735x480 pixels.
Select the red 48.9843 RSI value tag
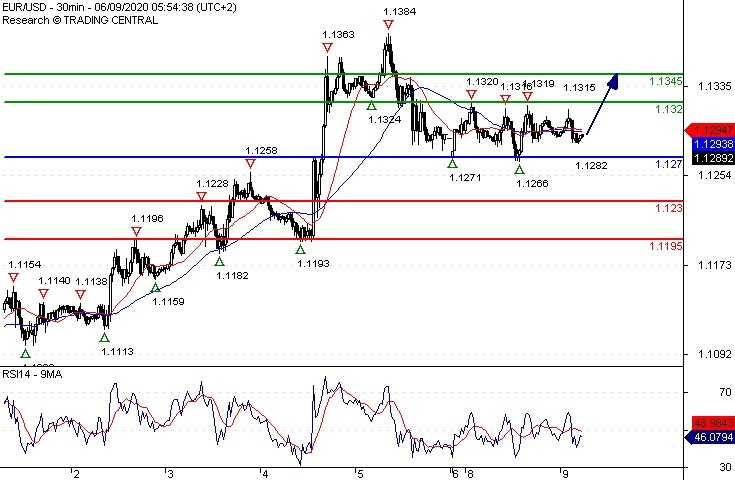point(712,423)
